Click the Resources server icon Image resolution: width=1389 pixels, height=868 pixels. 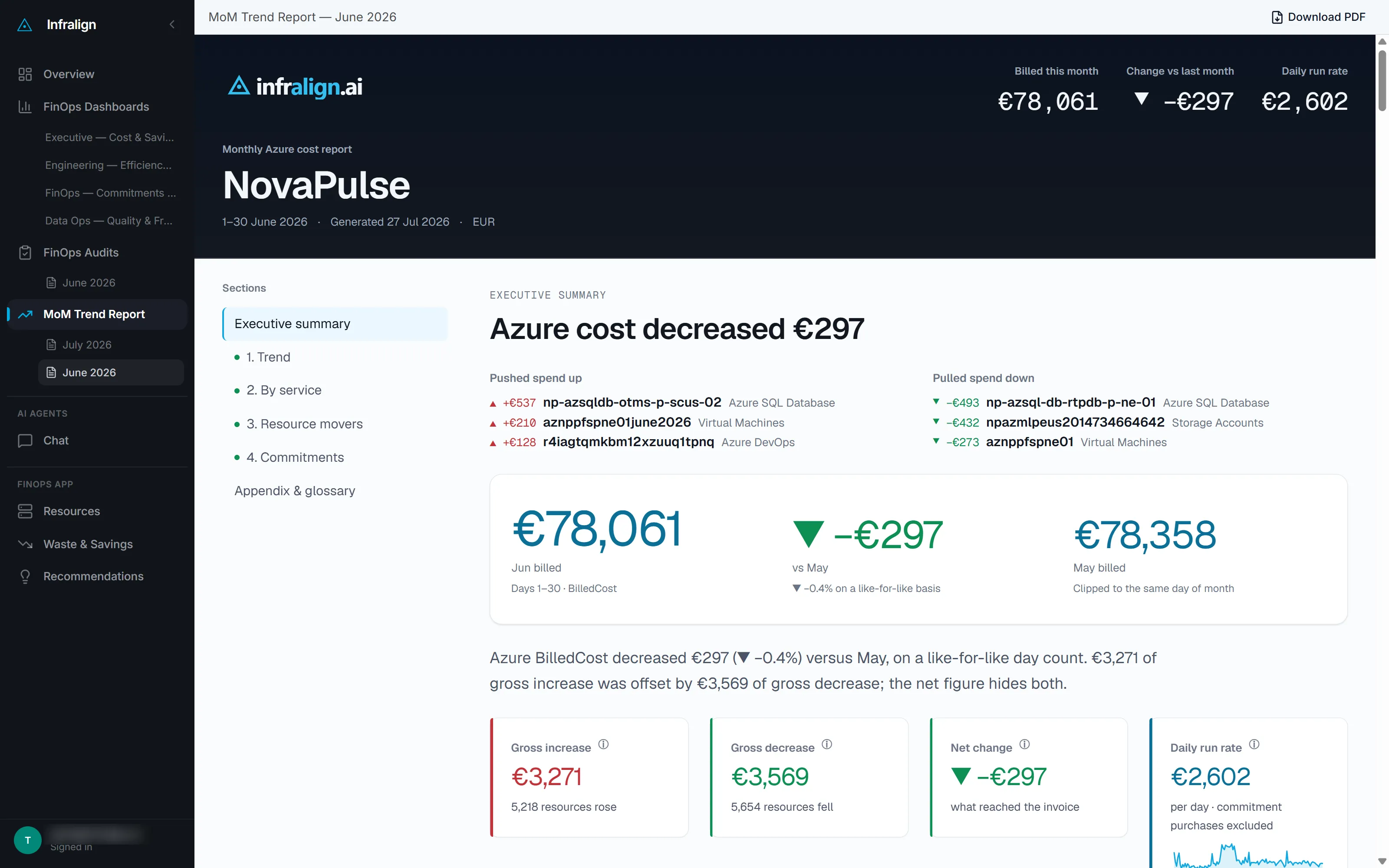click(x=25, y=511)
